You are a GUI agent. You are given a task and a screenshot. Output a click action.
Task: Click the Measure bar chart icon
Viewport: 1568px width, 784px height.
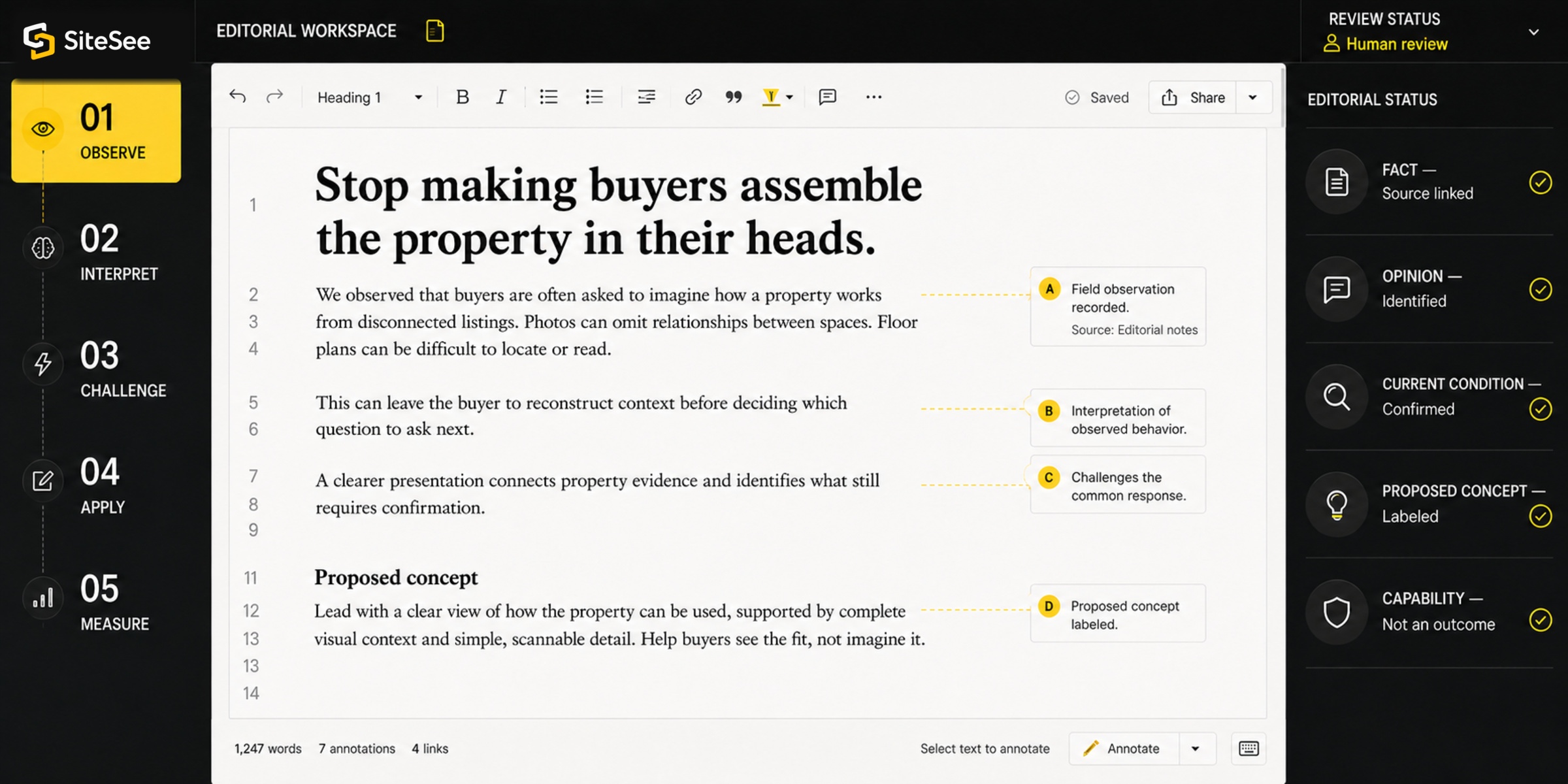click(43, 598)
